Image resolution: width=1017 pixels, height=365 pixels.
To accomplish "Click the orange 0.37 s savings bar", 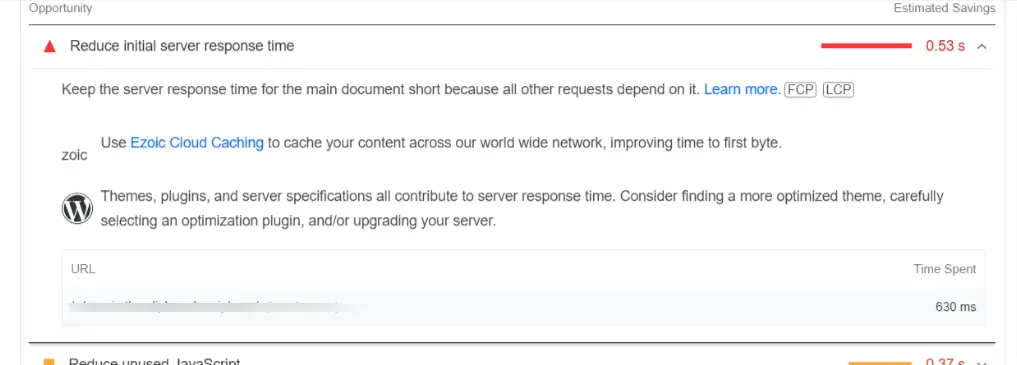I will pos(879,363).
